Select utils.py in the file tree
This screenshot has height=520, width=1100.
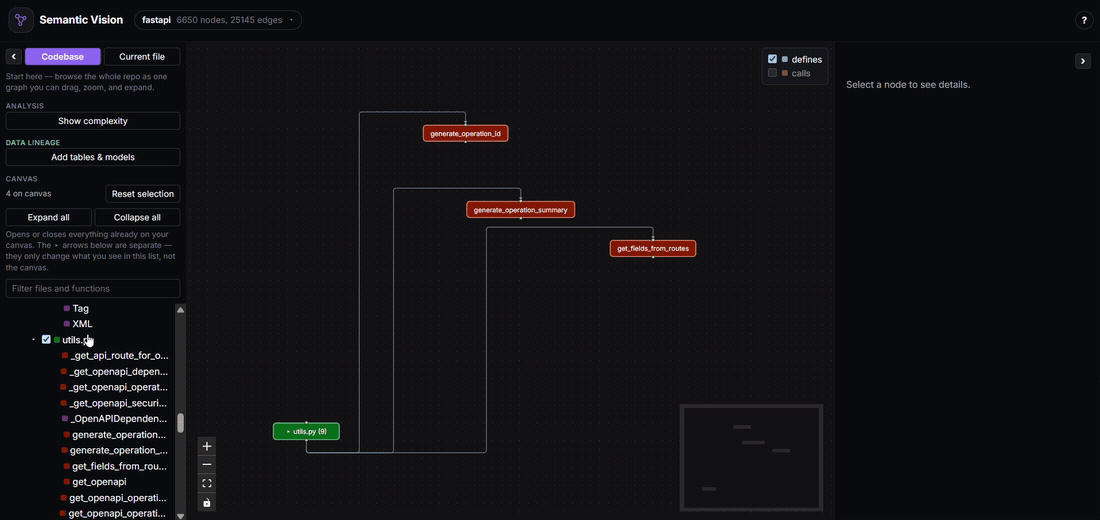tap(77, 340)
